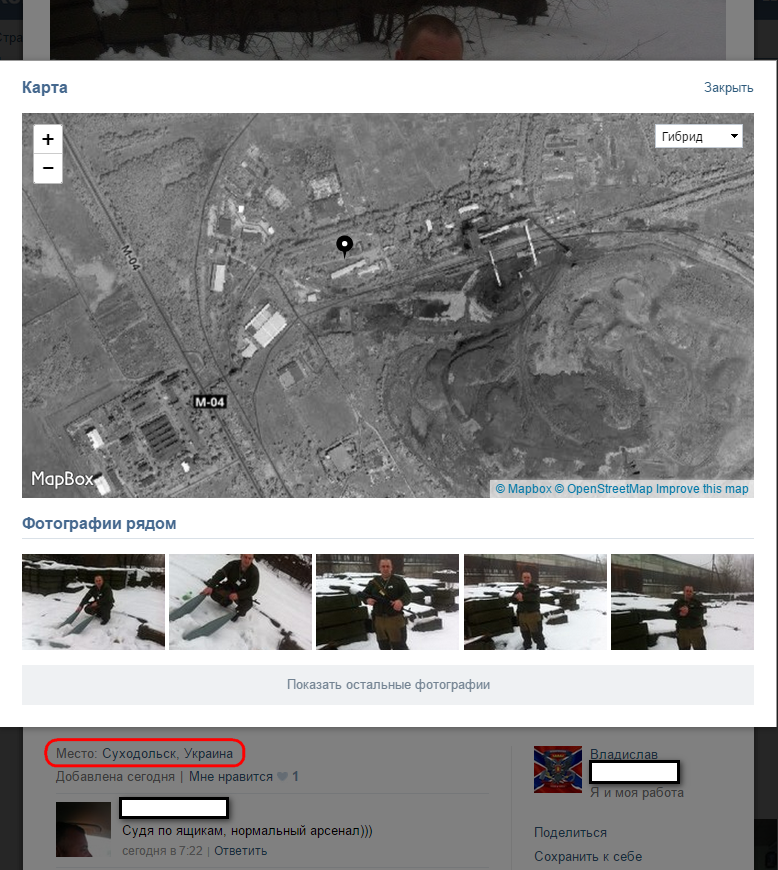Viewport: 778px width, 870px height.
Task: Open fourth nearby photo near warehouse
Action: 535,601
